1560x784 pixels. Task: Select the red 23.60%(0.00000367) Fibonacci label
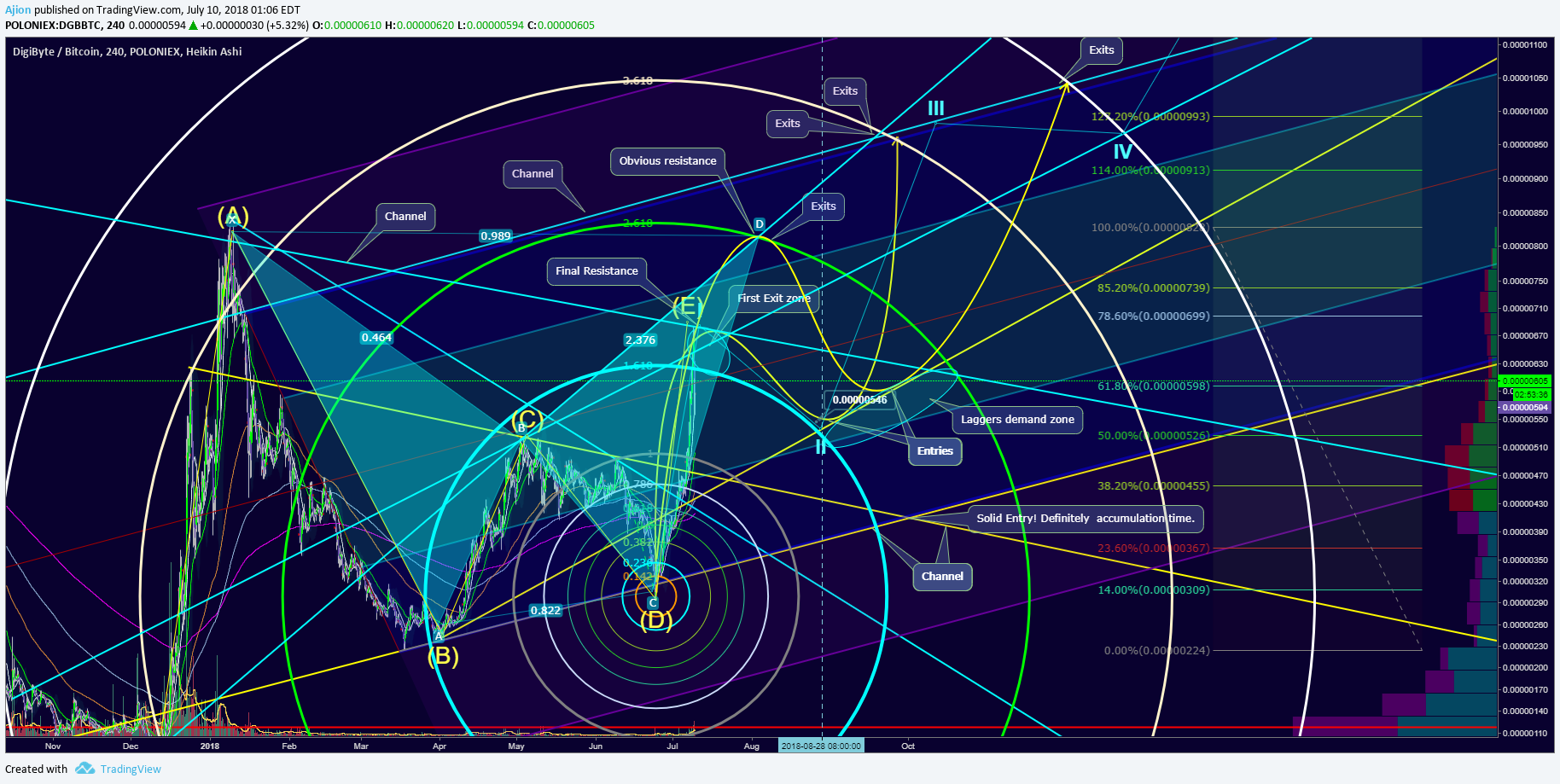coord(1153,549)
